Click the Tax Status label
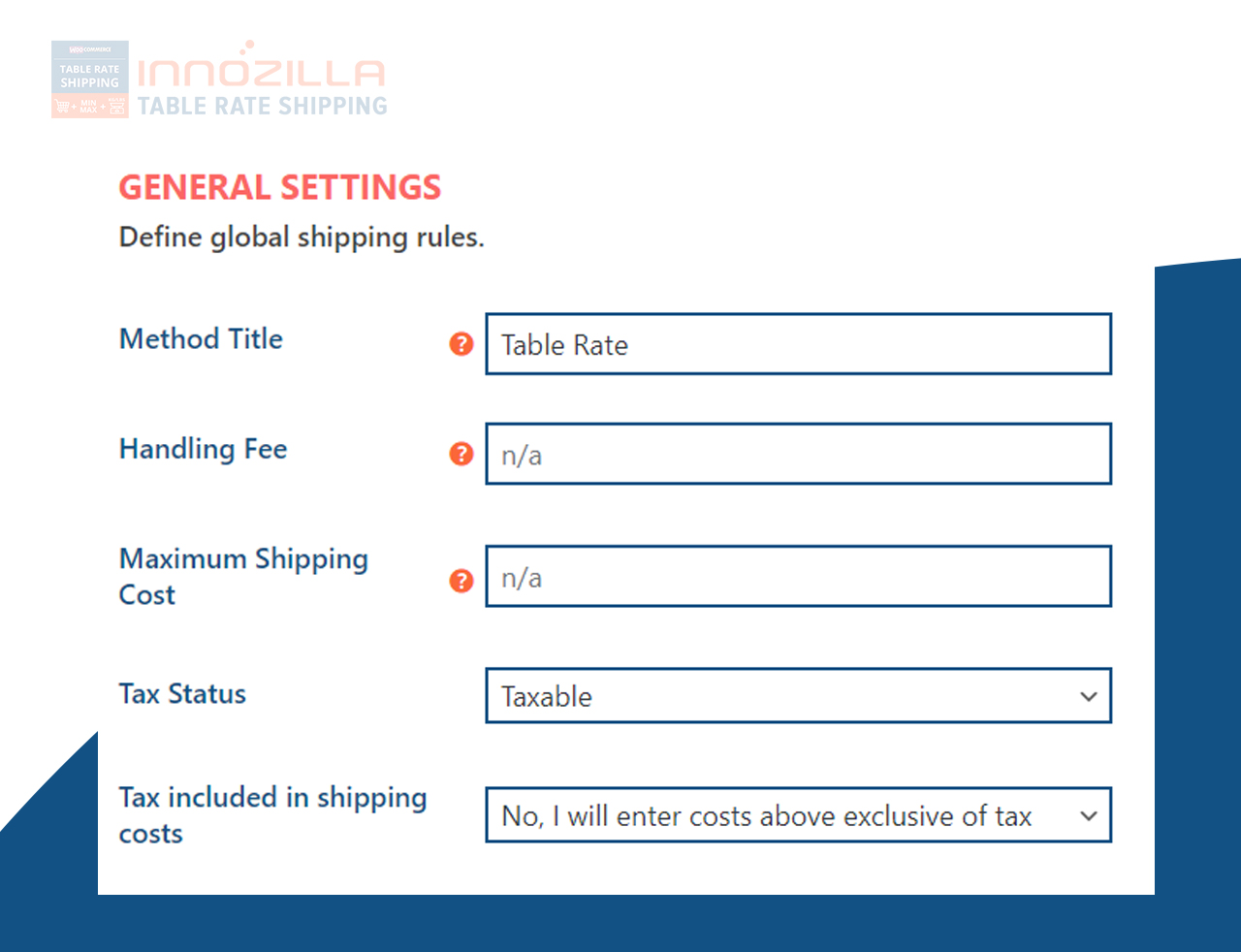 point(182,694)
